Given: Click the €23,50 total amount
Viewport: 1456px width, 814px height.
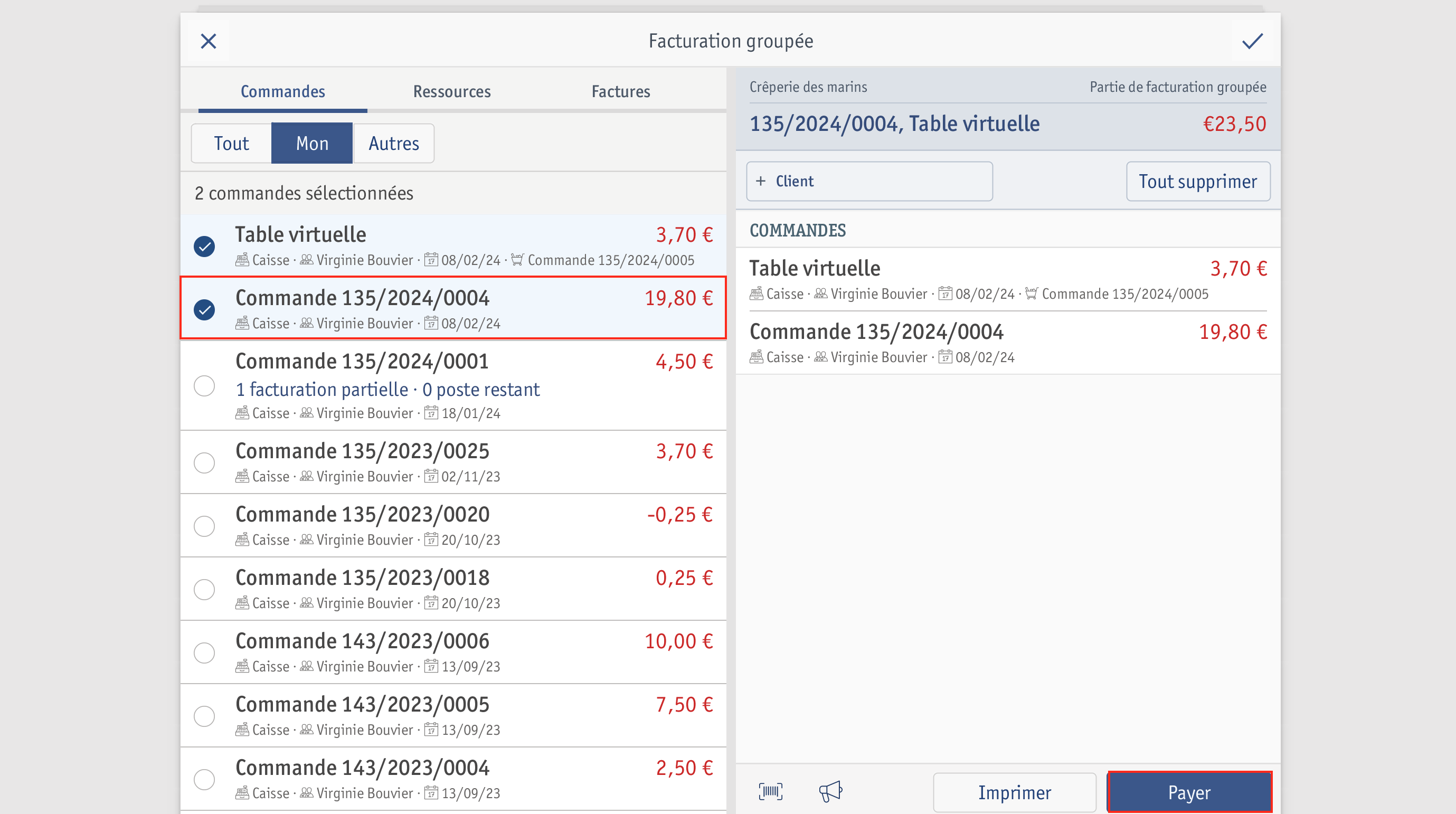Looking at the screenshot, I should [1234, 124].
